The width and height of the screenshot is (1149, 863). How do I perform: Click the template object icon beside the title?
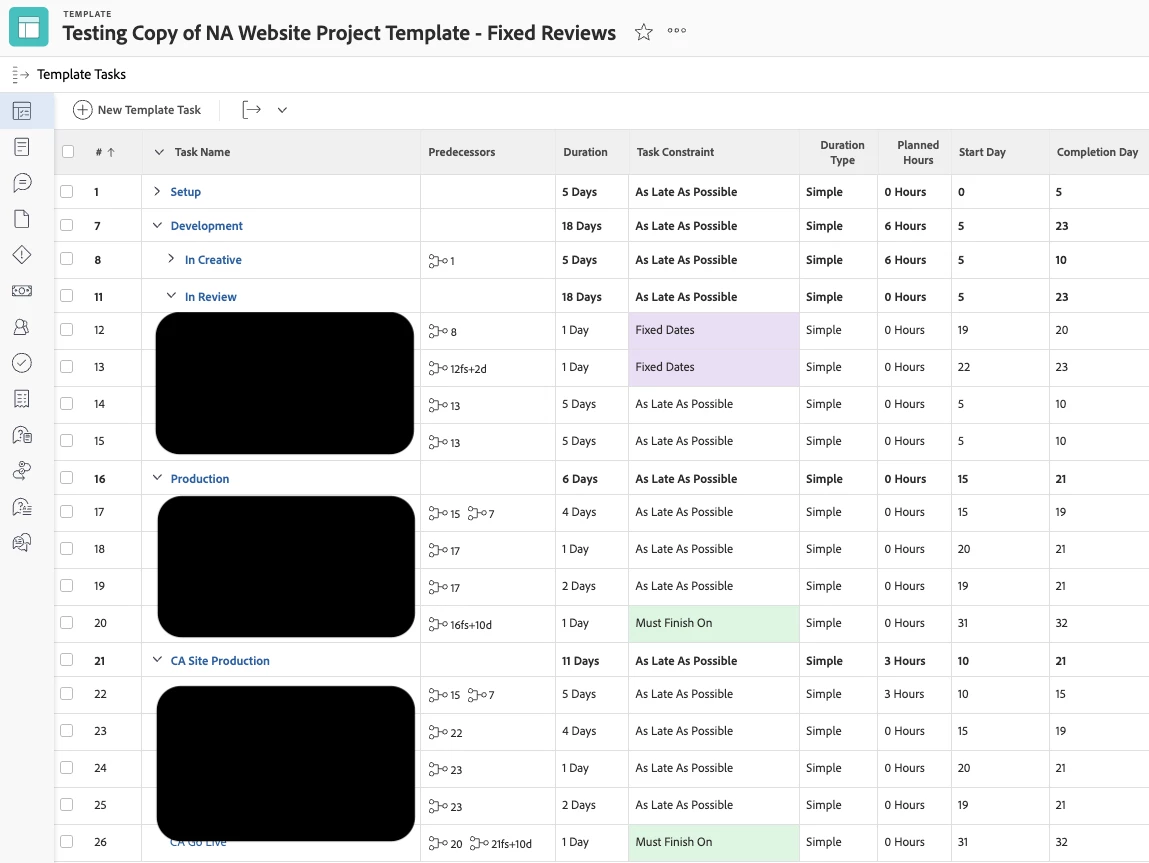point(29,26)
